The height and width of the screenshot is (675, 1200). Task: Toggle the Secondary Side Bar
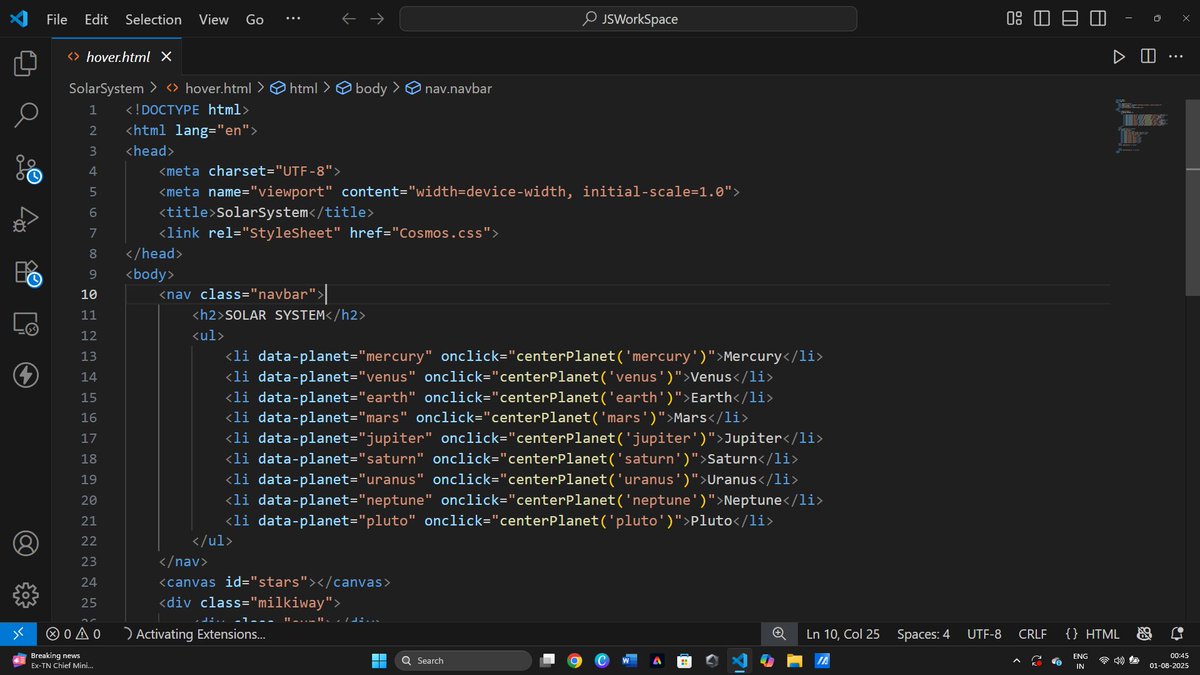tap(1098, 19)
